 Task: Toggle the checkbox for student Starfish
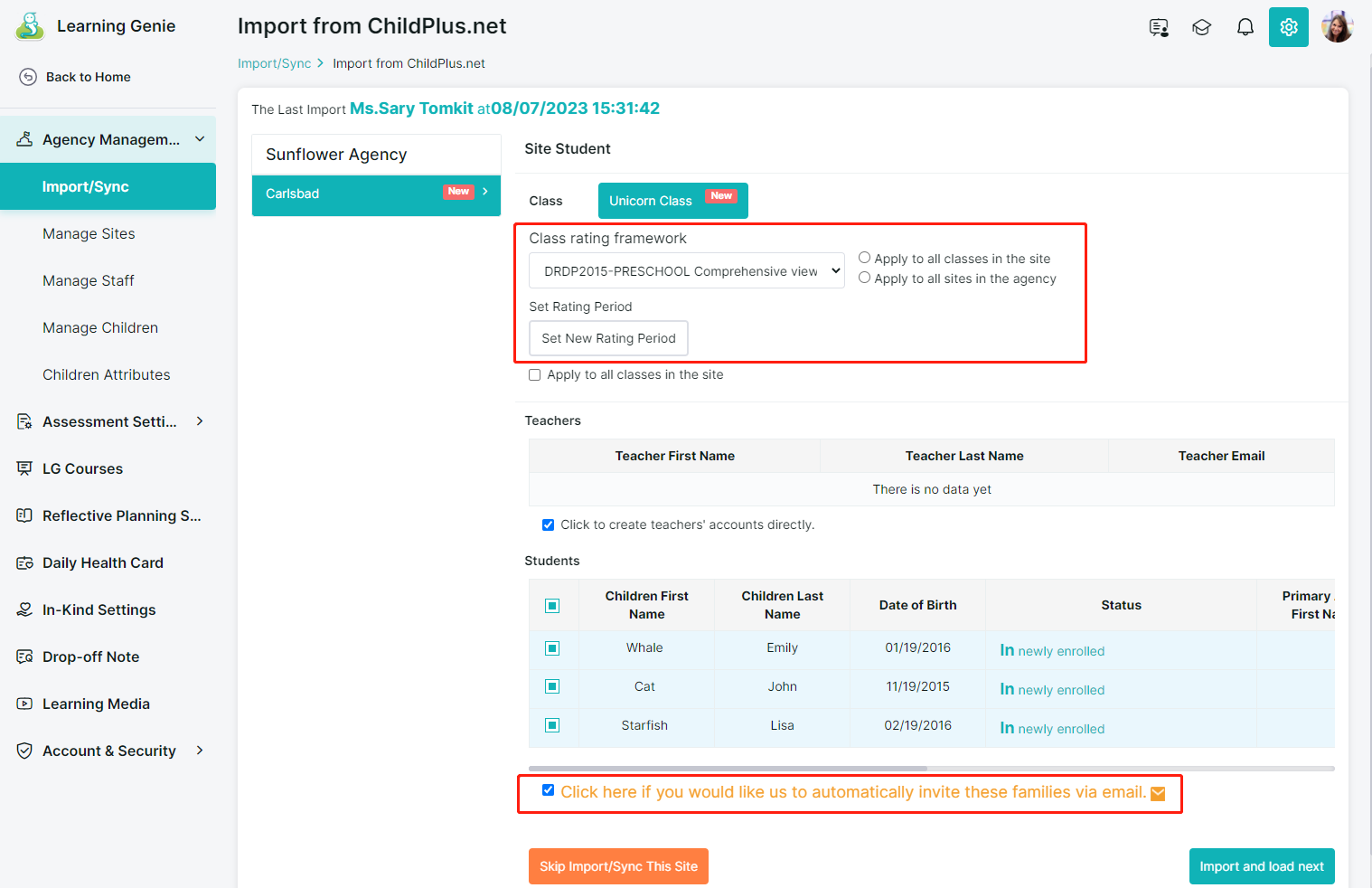552,725
